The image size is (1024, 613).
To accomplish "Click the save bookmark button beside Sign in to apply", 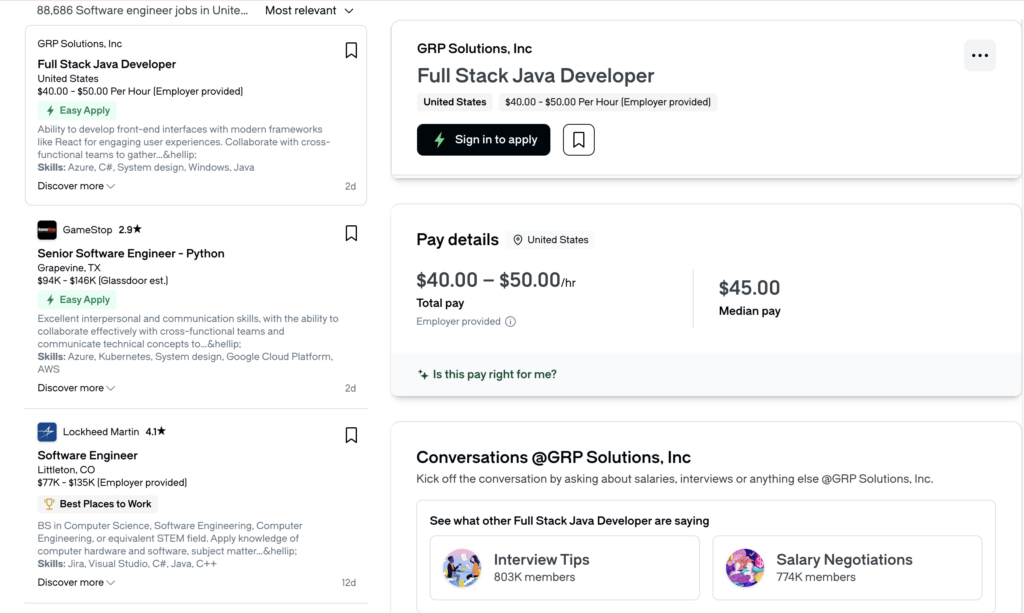I will point(579,140).
